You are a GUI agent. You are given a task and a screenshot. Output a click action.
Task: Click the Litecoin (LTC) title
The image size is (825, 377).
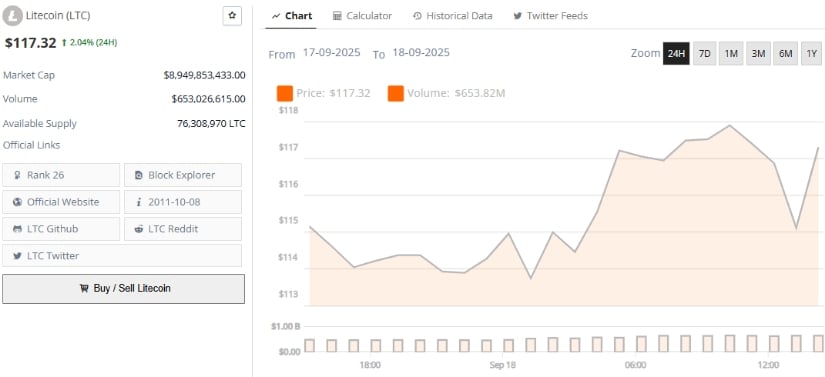[x=58, y=16]
